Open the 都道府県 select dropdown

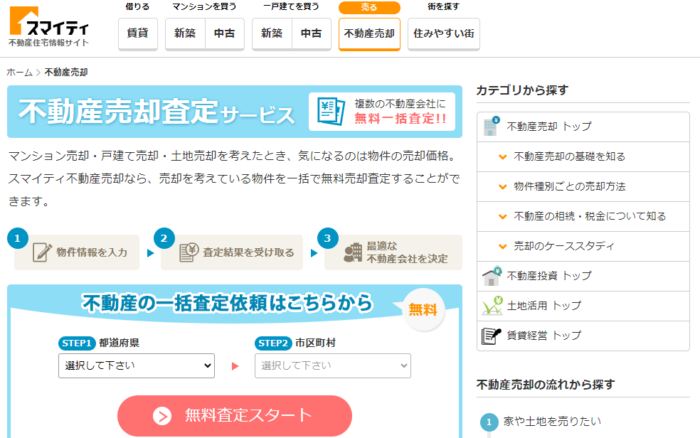click(136, 366)
